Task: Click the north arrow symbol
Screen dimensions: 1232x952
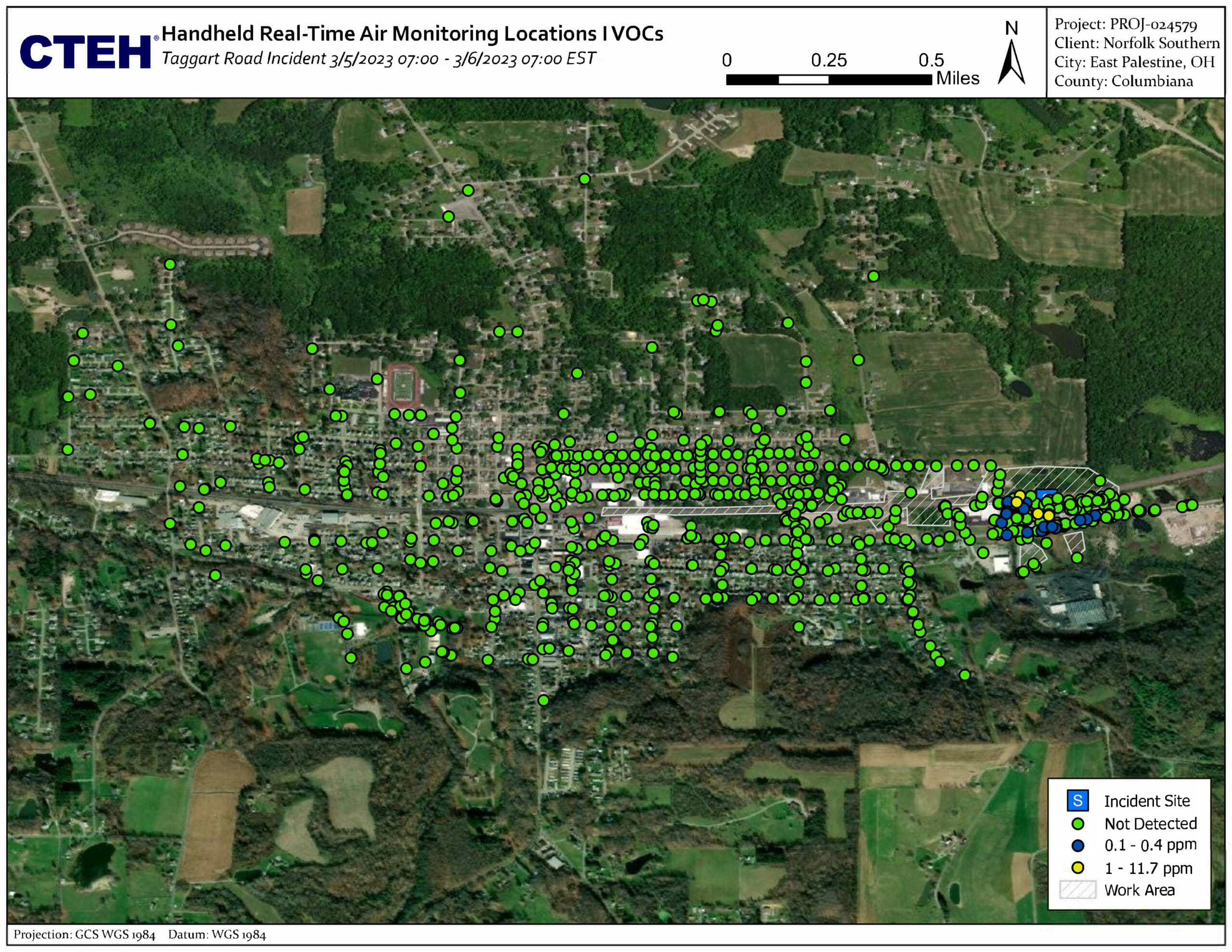Action: click(1012, 63)
